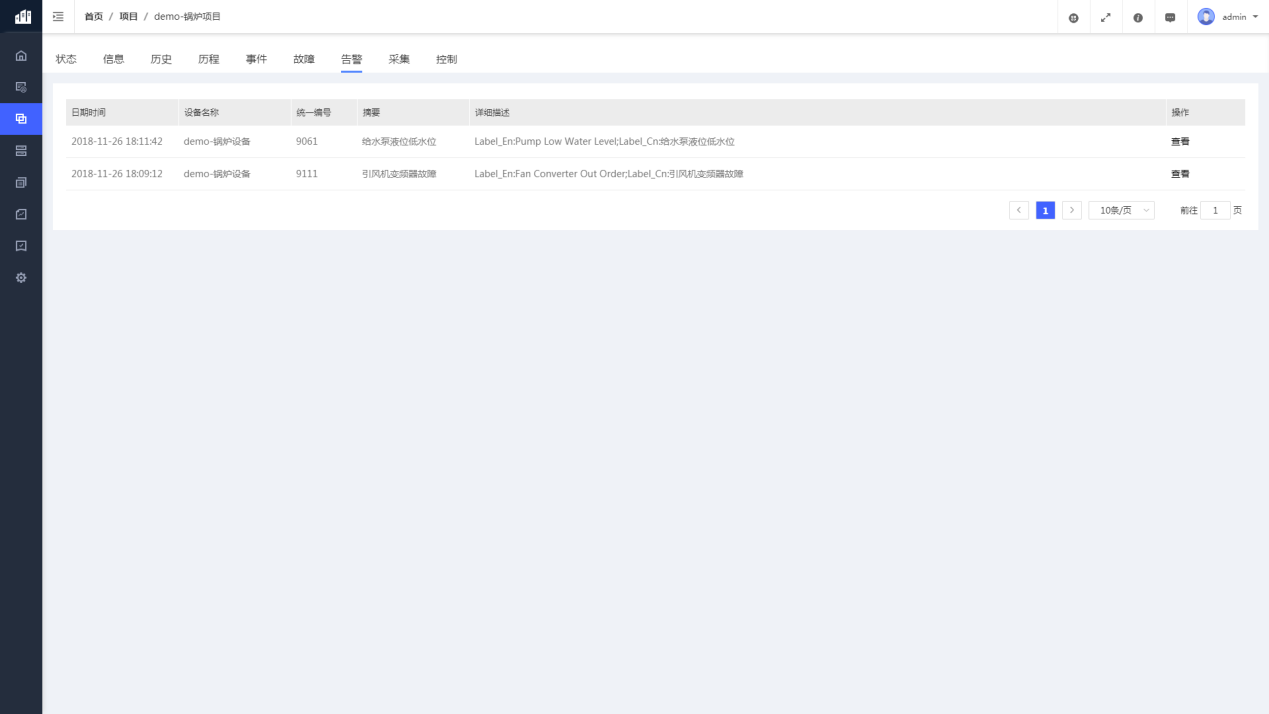Image resolution: width=1269 pixels, height=714 pixels.
Task: Click the 项目 breadcrumb link
Action: click(x=128, y=17)
